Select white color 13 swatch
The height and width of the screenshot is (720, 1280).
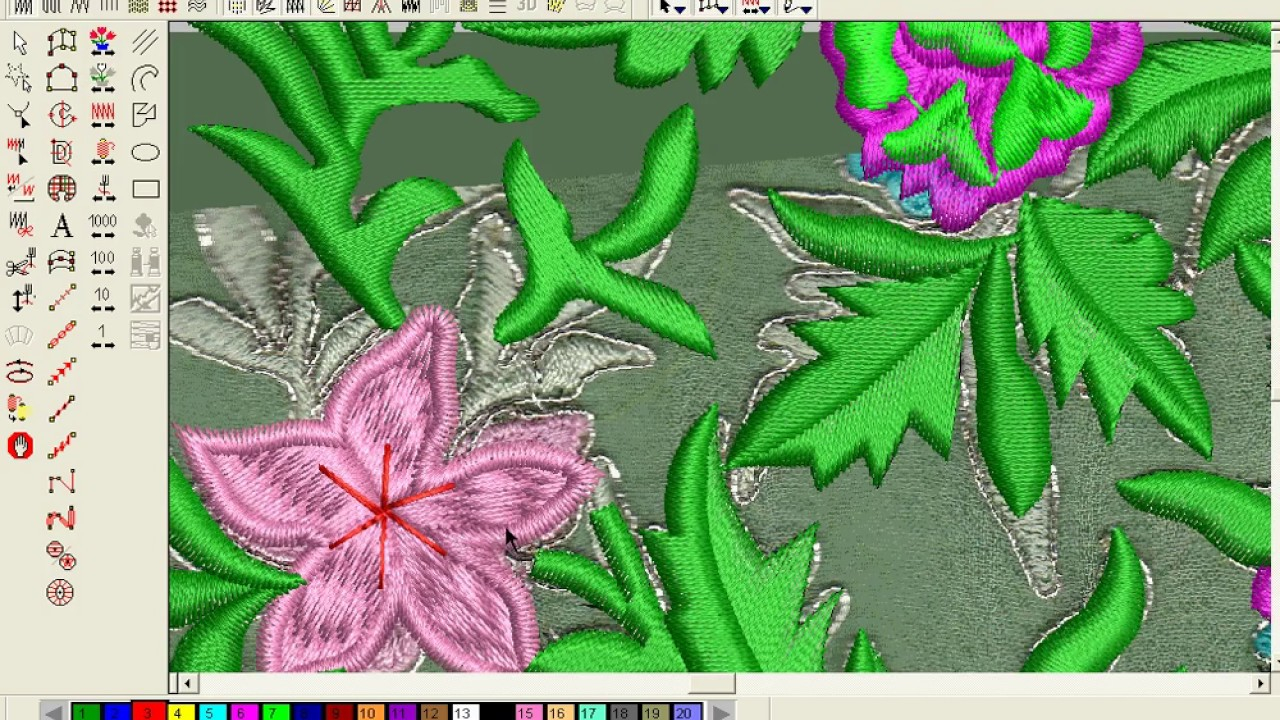[x=462, y=712]
